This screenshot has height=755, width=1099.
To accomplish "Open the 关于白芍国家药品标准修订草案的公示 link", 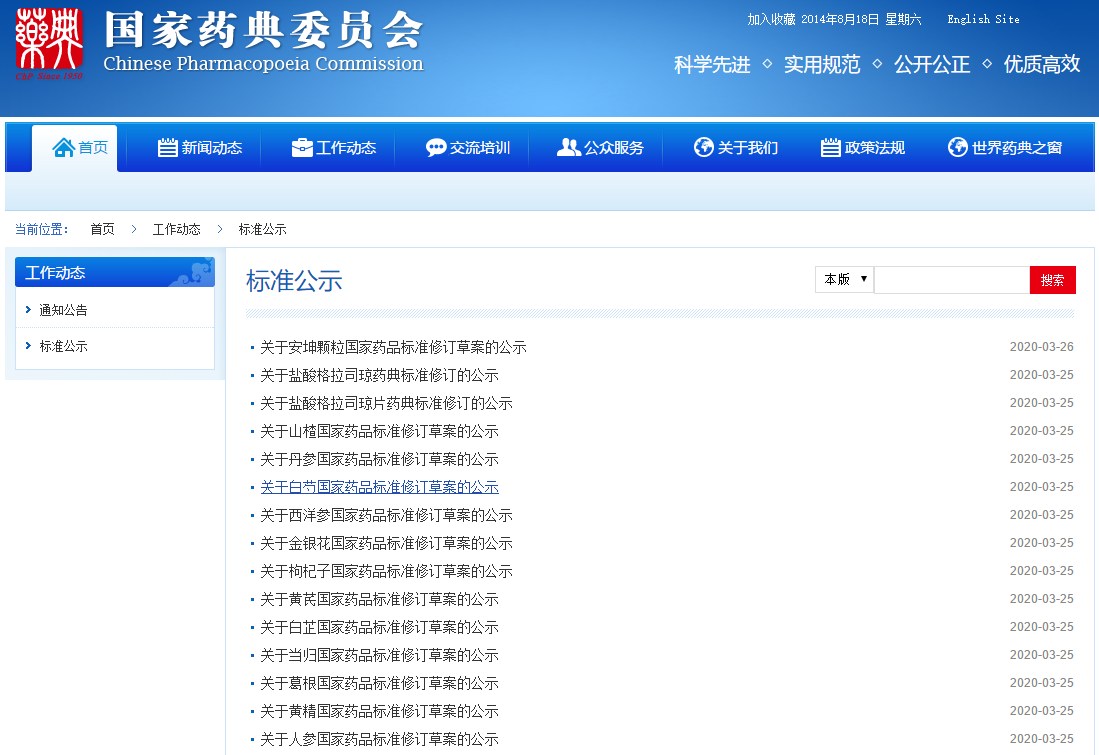I will [x=379, y=487].
